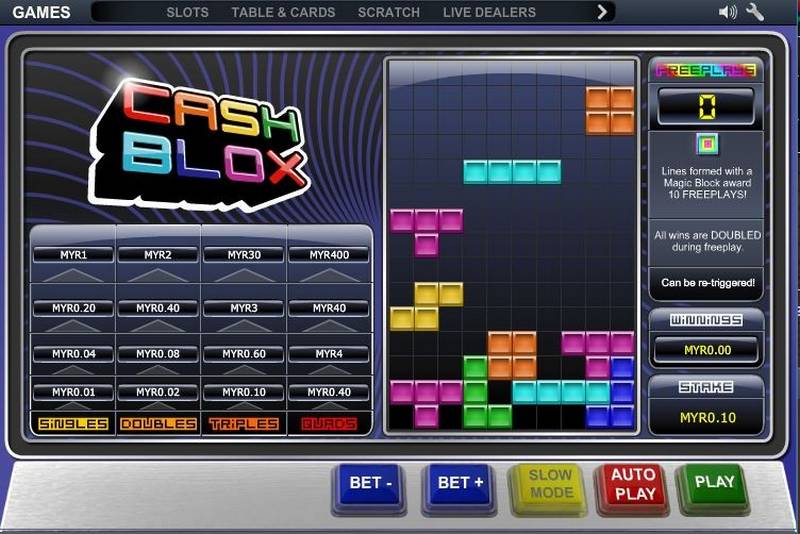Click the Magic Block rainbow icon

point(707,144)
